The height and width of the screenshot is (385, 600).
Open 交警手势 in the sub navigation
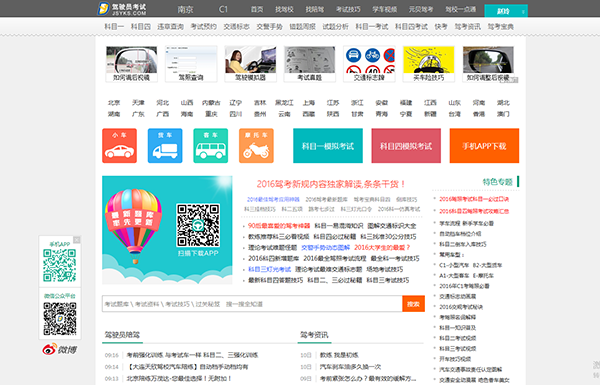[x=269, y=27]
